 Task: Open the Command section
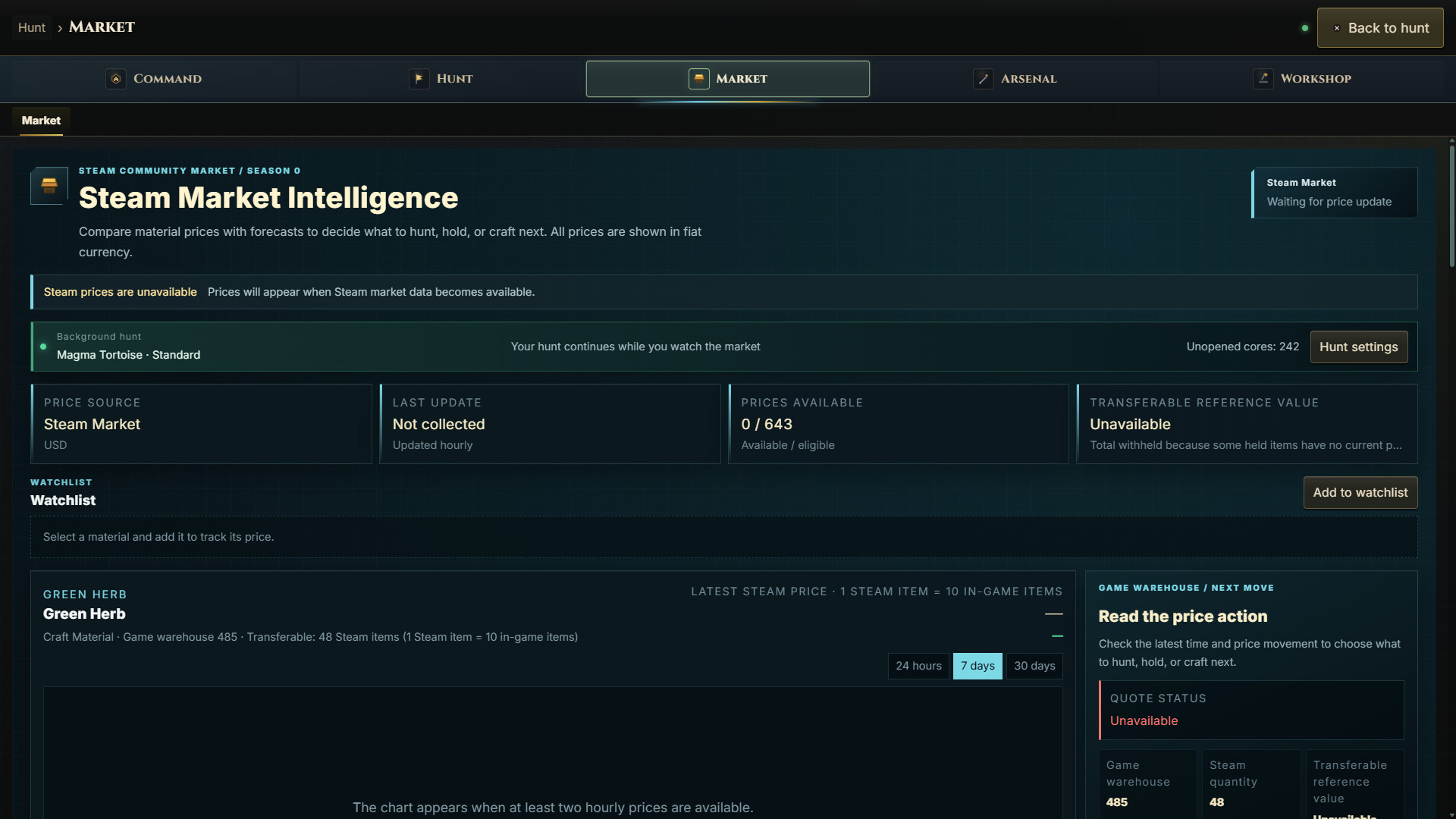(154, 79)
